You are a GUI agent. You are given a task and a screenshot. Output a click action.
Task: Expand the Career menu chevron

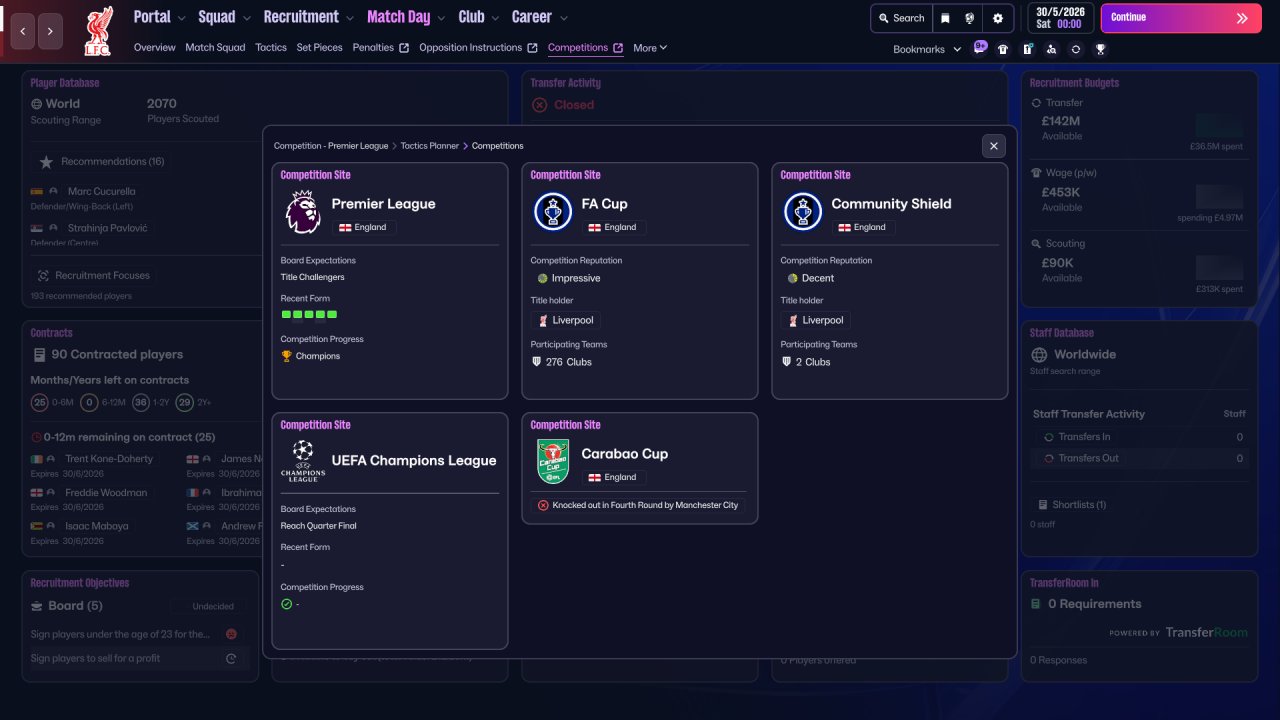[563, 18]
